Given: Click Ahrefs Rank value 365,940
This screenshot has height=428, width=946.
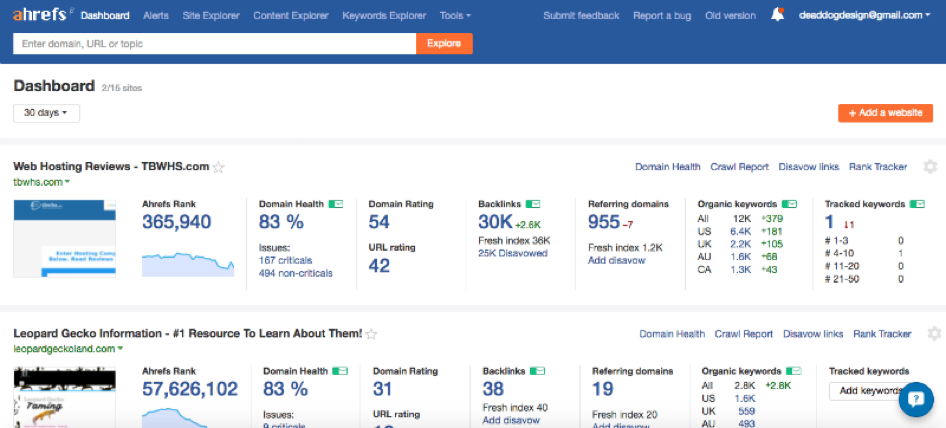Looking at the screenshot, I should (177, 222).
